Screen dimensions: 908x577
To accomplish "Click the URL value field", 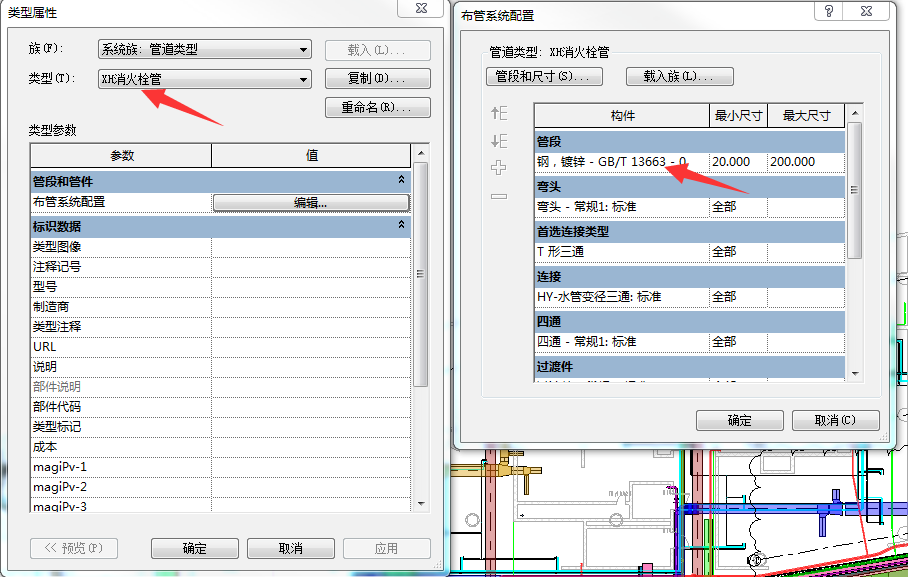I will coord(311,347).
